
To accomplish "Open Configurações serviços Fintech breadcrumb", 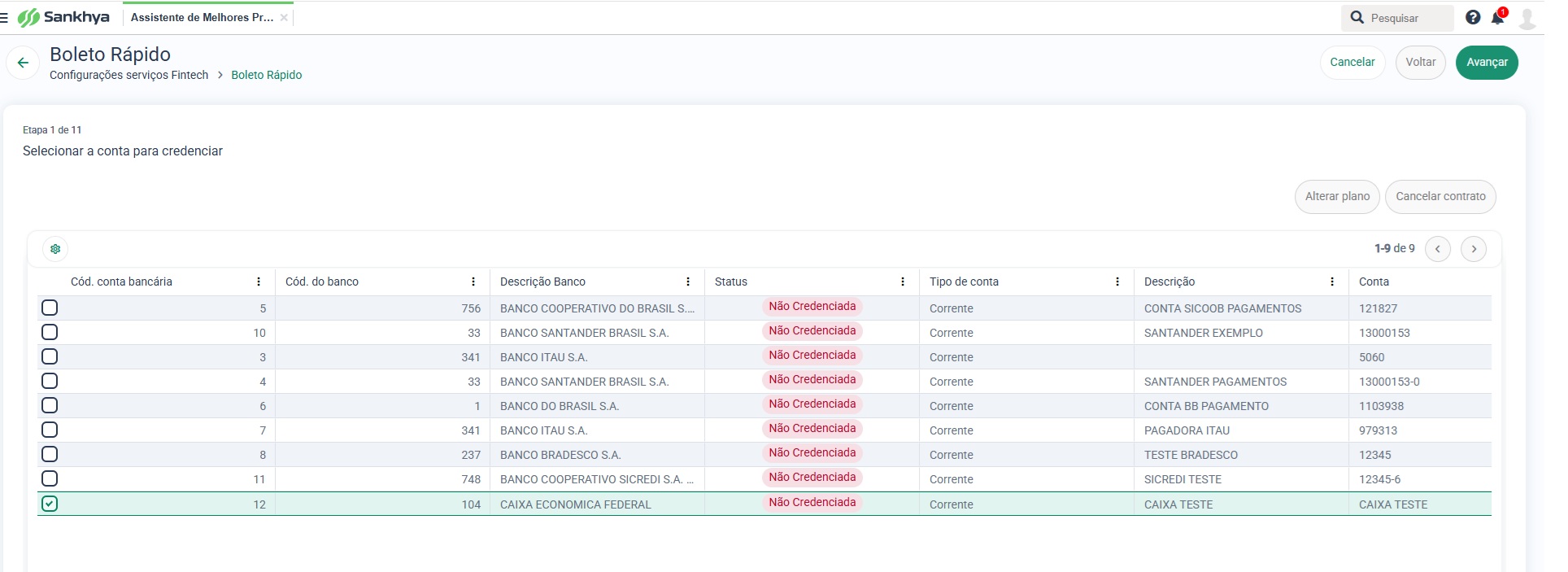I will point(128,75).
